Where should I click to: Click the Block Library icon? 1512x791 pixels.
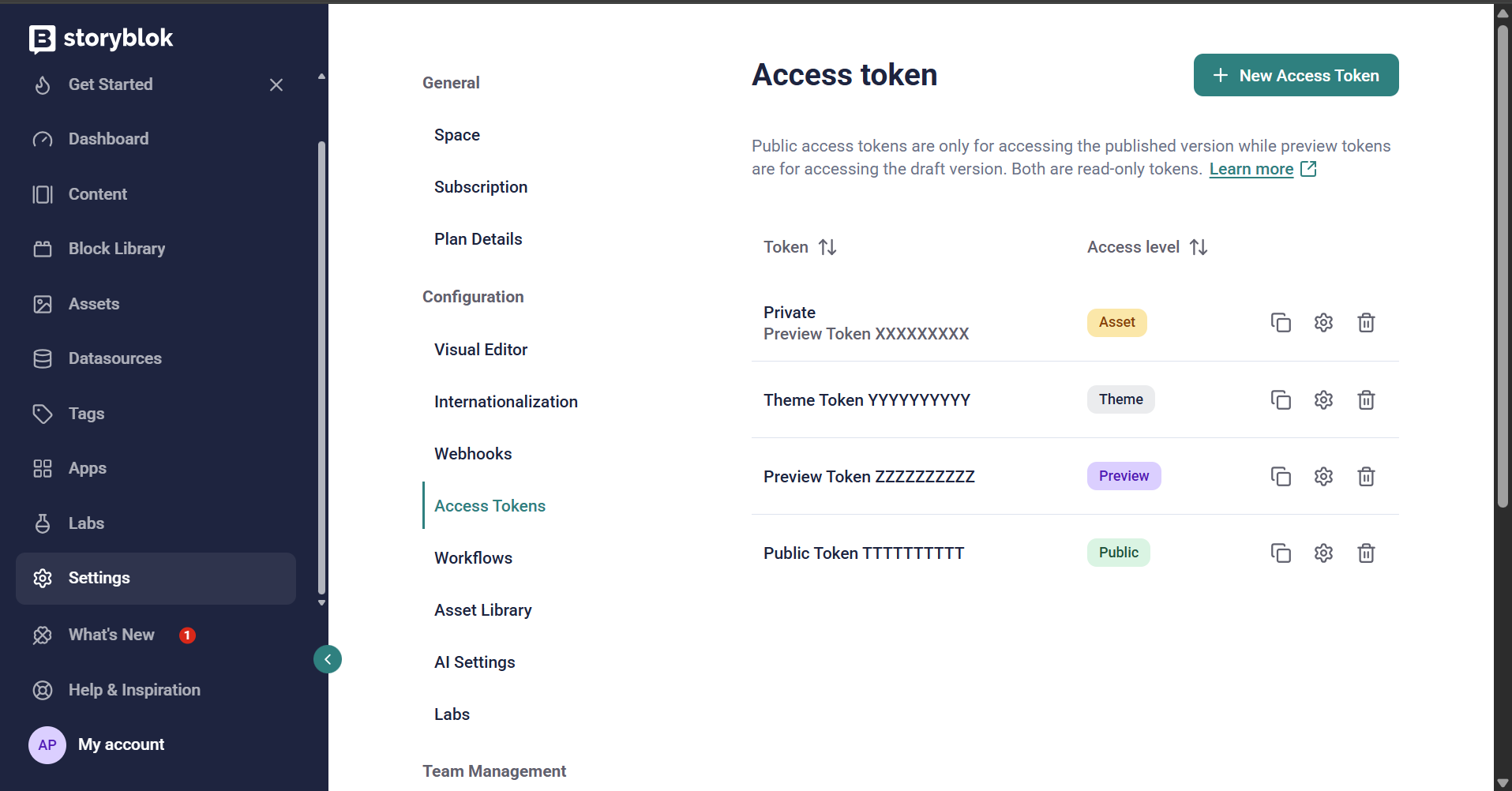pos(43,249)
